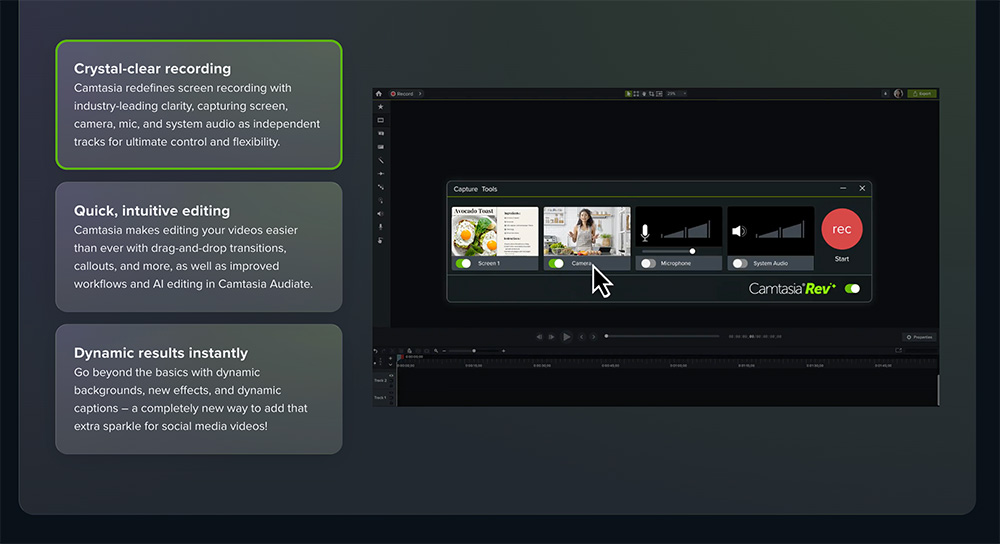Image resolution: width=1000 pixels, height=544 pixels.
Task: Open user profile avatar
Action: click(x=898, y=94)
